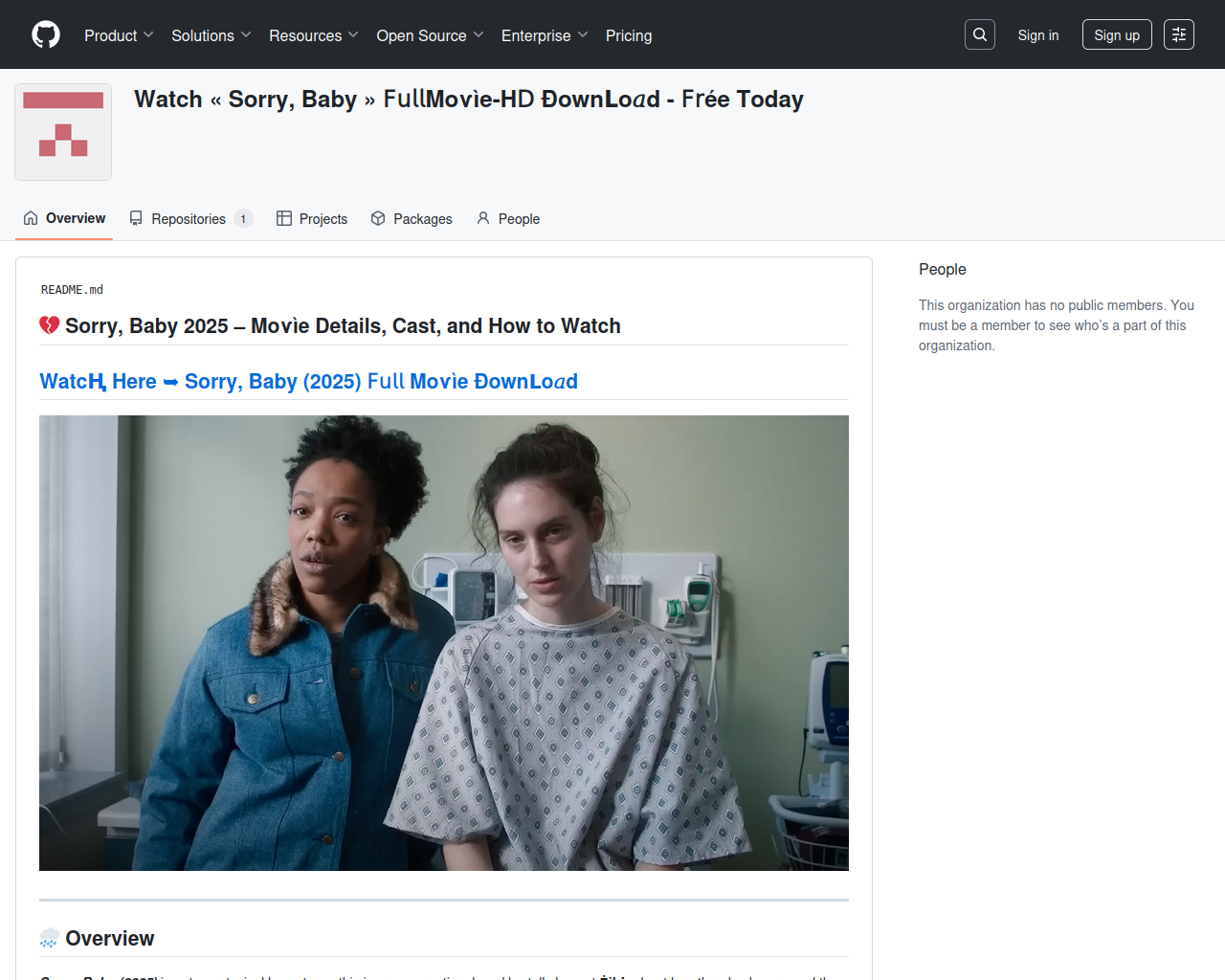Click the Overview home icon

pos(31,218)
